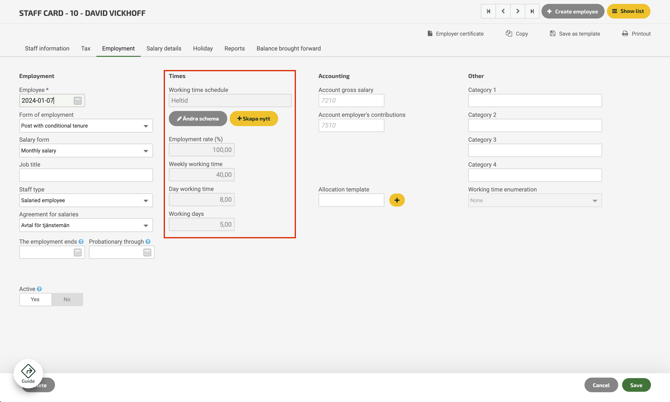Click the Category 4 field
Screen dimensions: 670x402
[x=535, y=175]
